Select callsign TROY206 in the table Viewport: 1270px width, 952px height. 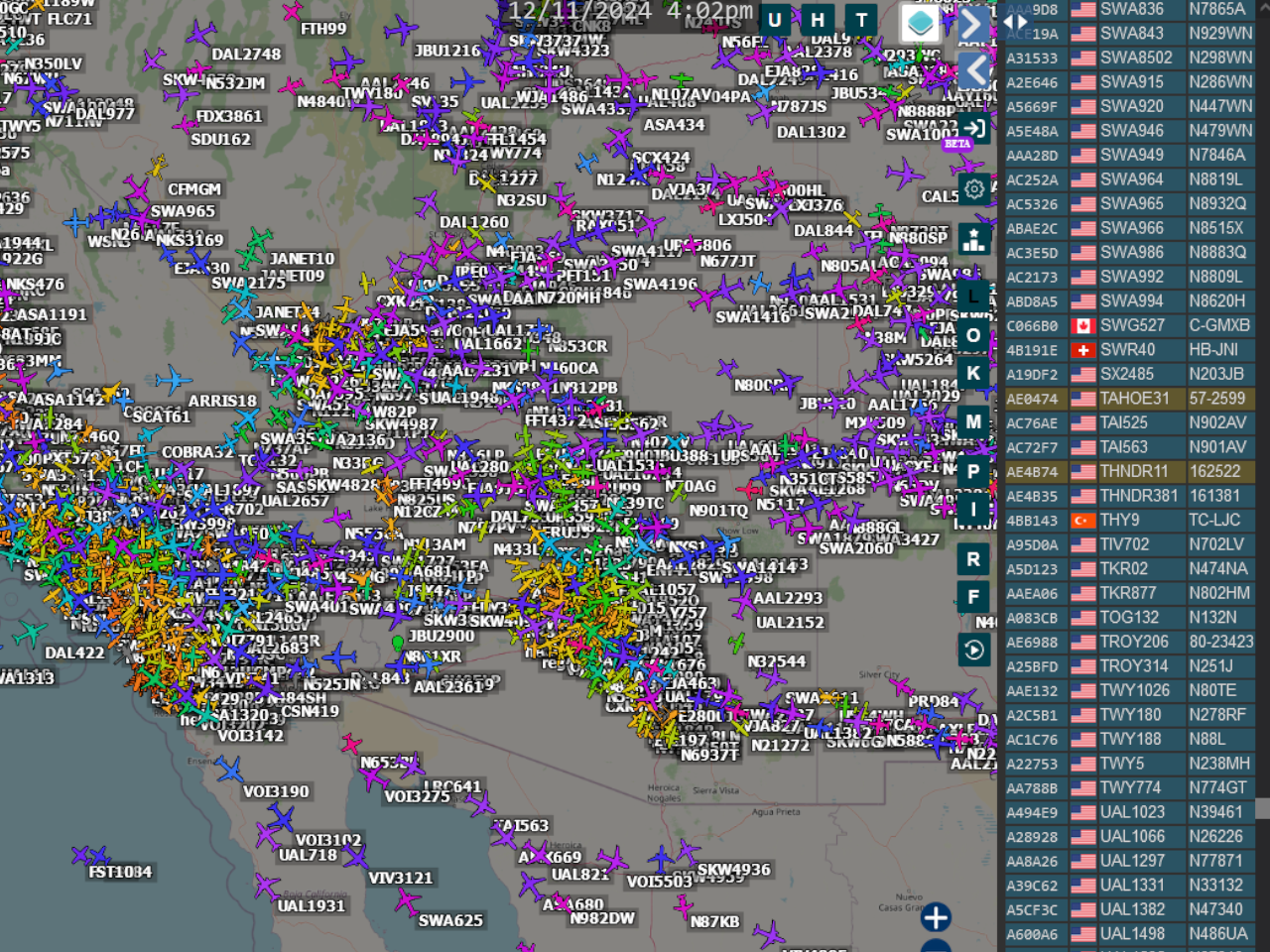tap(1135, 642)
